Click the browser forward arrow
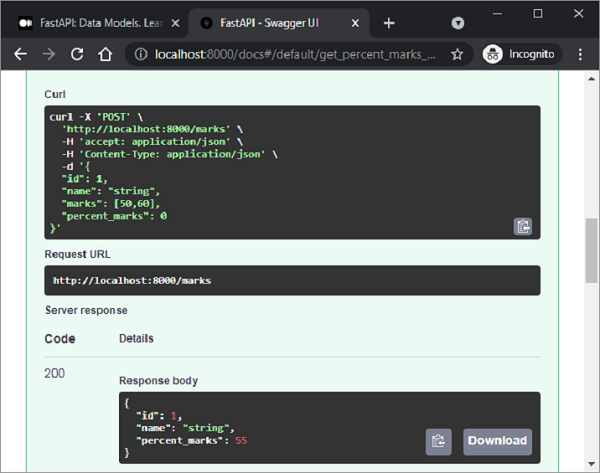Image resolution: width=600 pixels, height=473 pixels. 49,54
